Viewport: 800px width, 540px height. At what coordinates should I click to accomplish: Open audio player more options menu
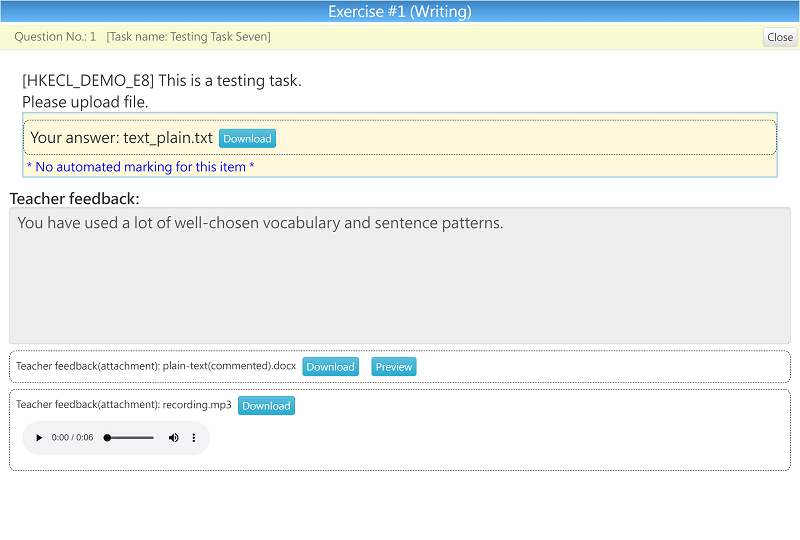coord(194,438)
